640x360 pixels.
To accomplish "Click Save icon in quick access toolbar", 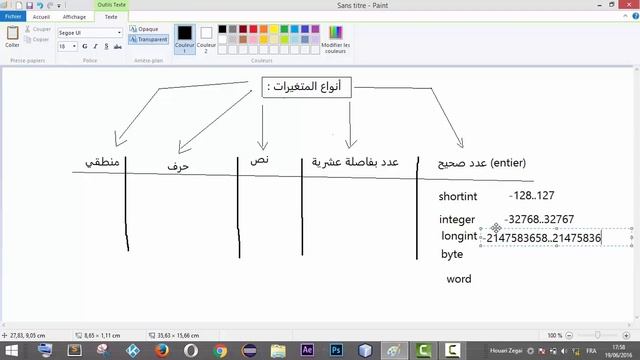I will coord(29,6).
